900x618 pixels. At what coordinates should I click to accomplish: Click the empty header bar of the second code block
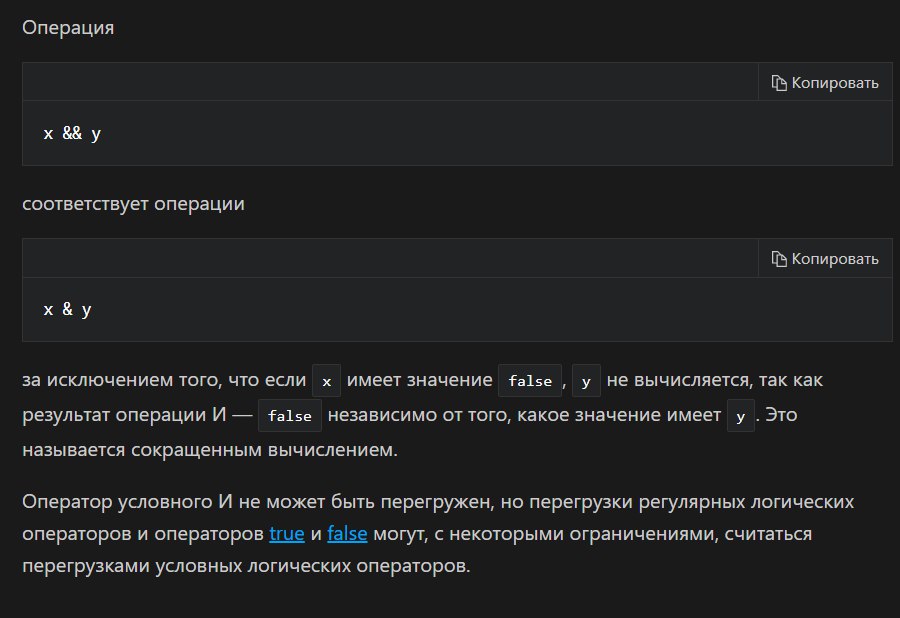tap(390, 259)
